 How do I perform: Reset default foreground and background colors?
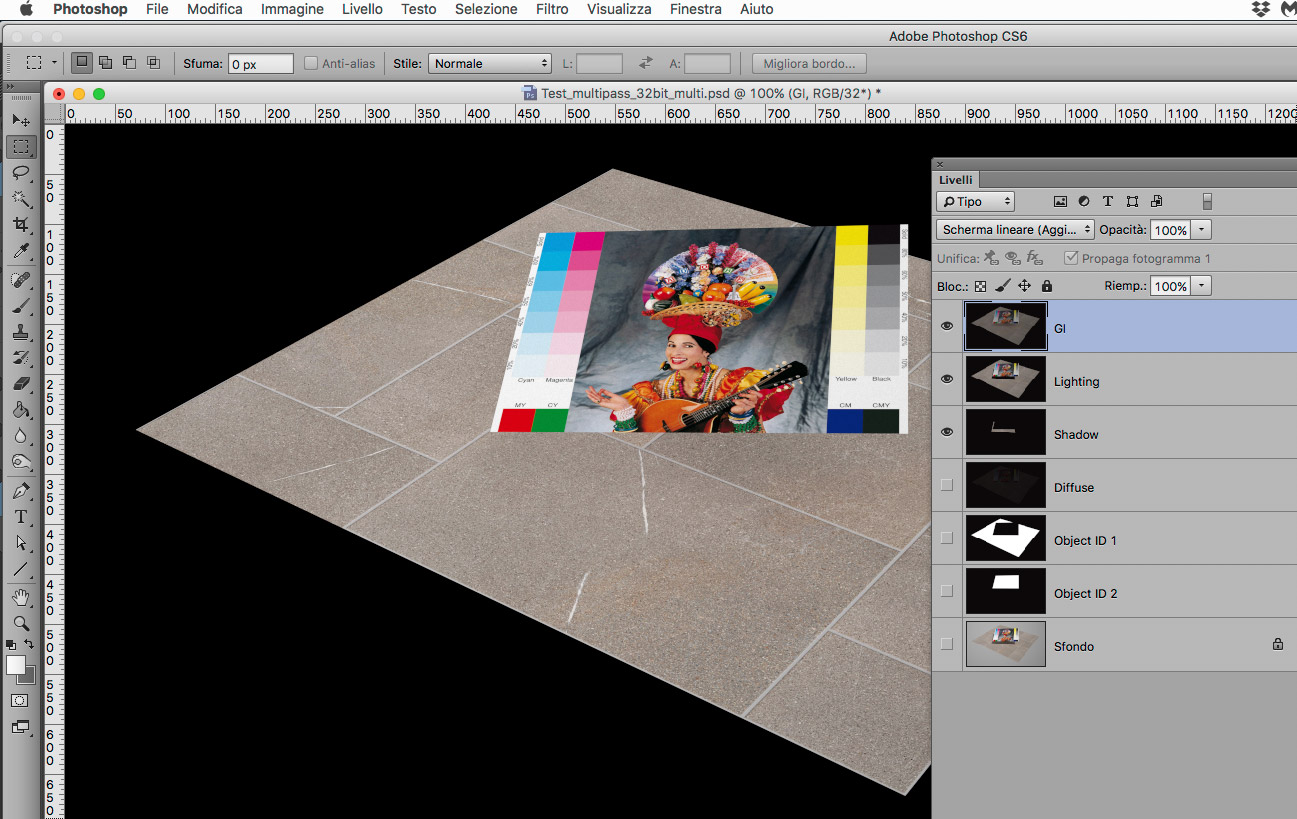pos(11,645)
